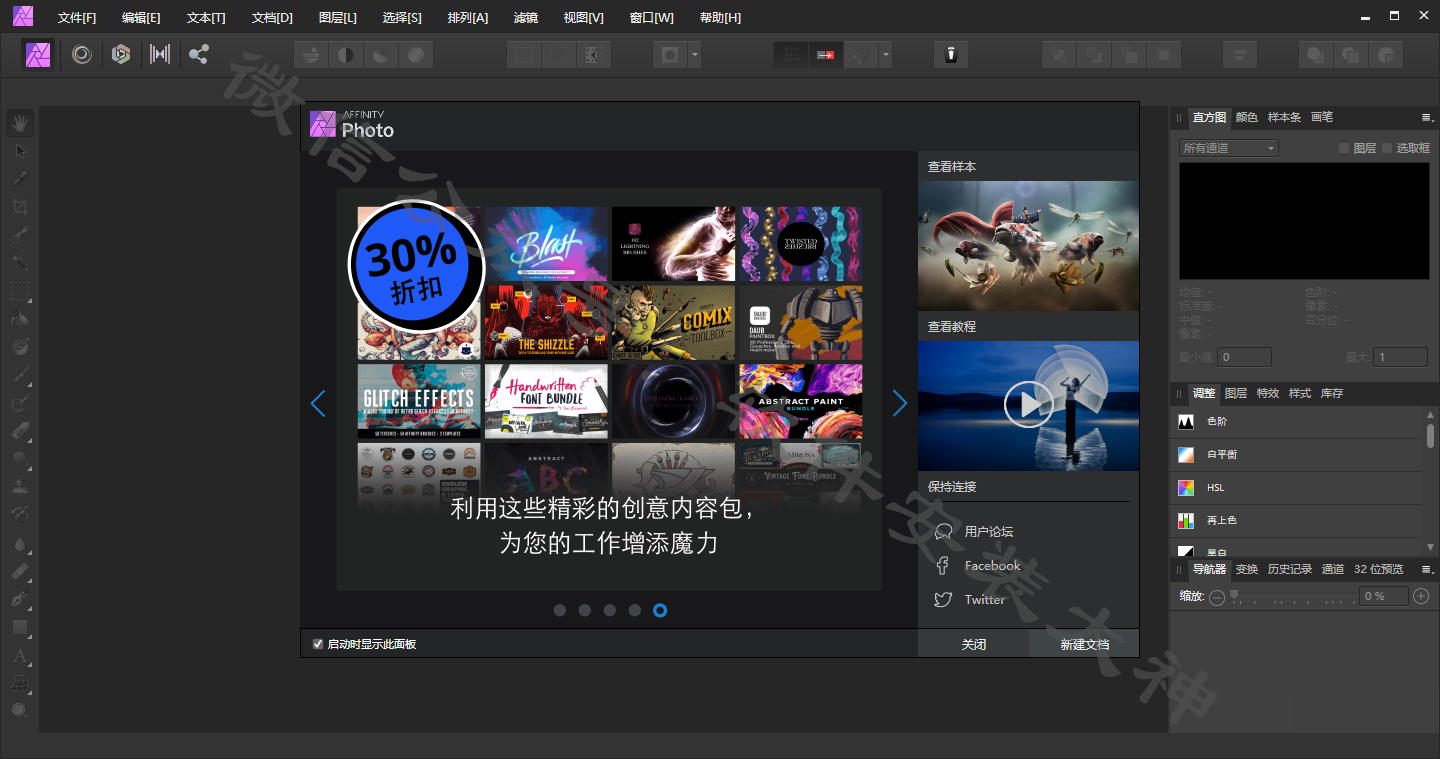Open the Assistant manager toolbar icon
The image size is (1440, 759).
tap(951, 55)
